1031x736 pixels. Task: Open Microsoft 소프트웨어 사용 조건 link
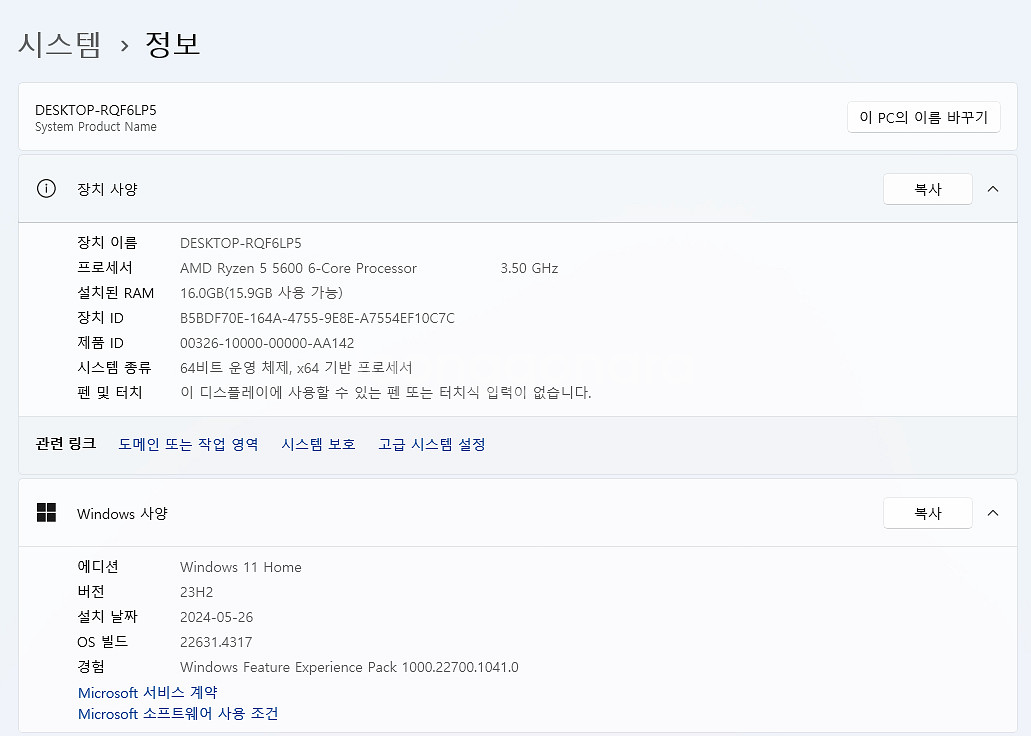pos(178,714)
